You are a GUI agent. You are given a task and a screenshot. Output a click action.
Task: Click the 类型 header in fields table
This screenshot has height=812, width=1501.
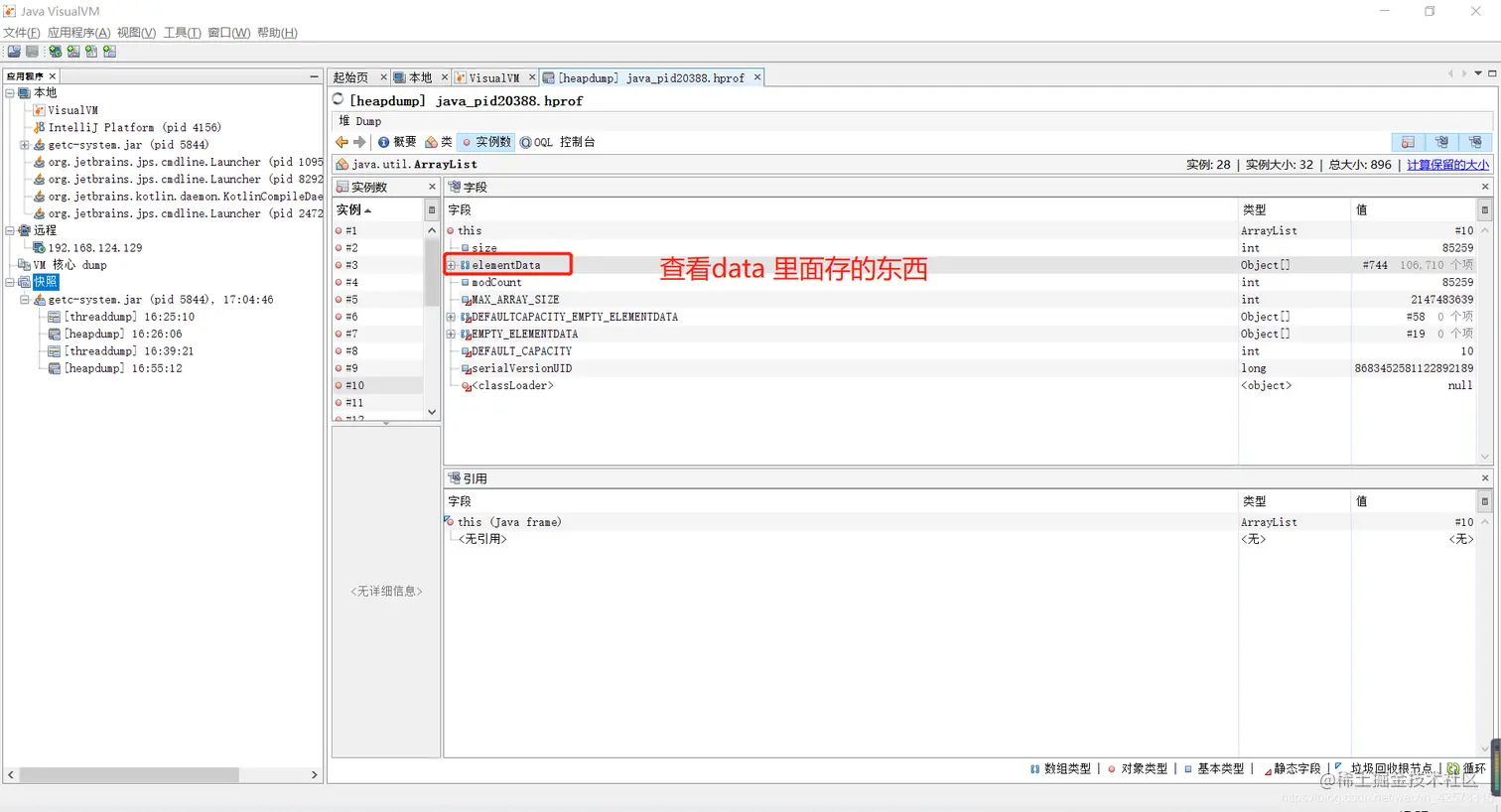click(x=1294, y=209)
